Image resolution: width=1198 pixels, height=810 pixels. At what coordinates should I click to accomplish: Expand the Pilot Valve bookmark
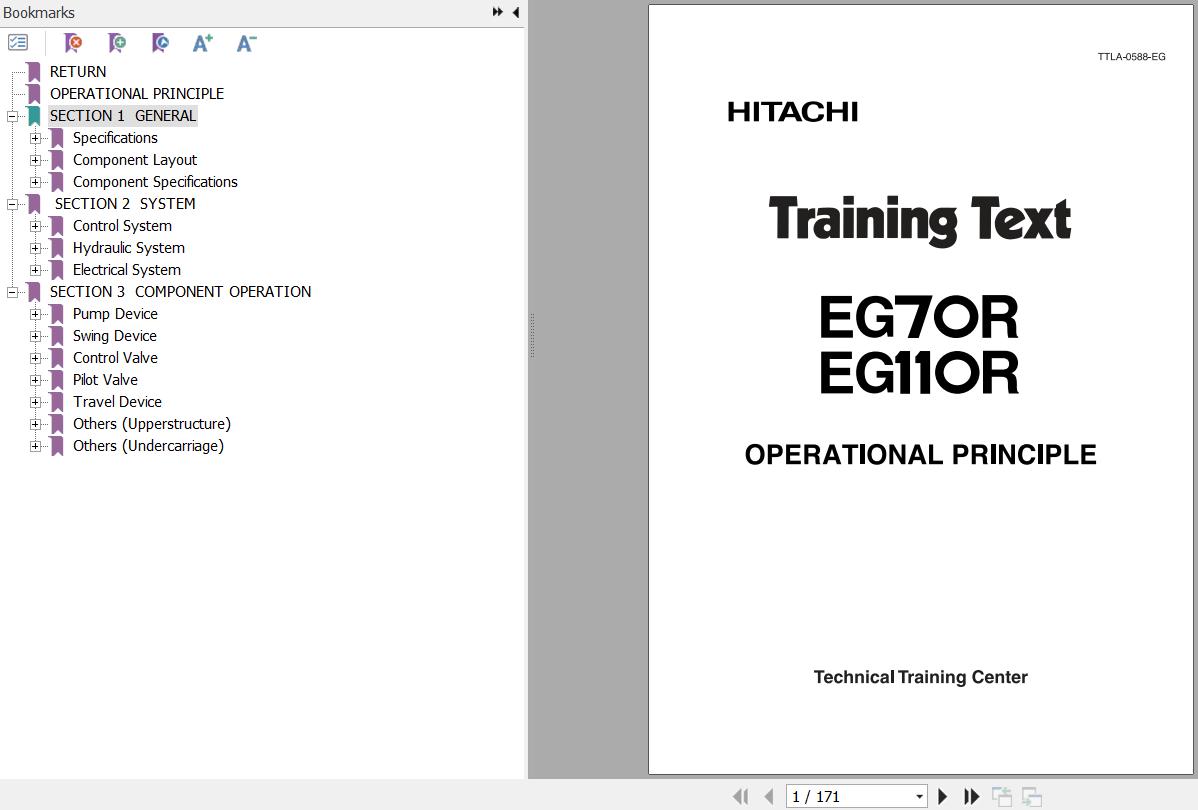[35, 380]
